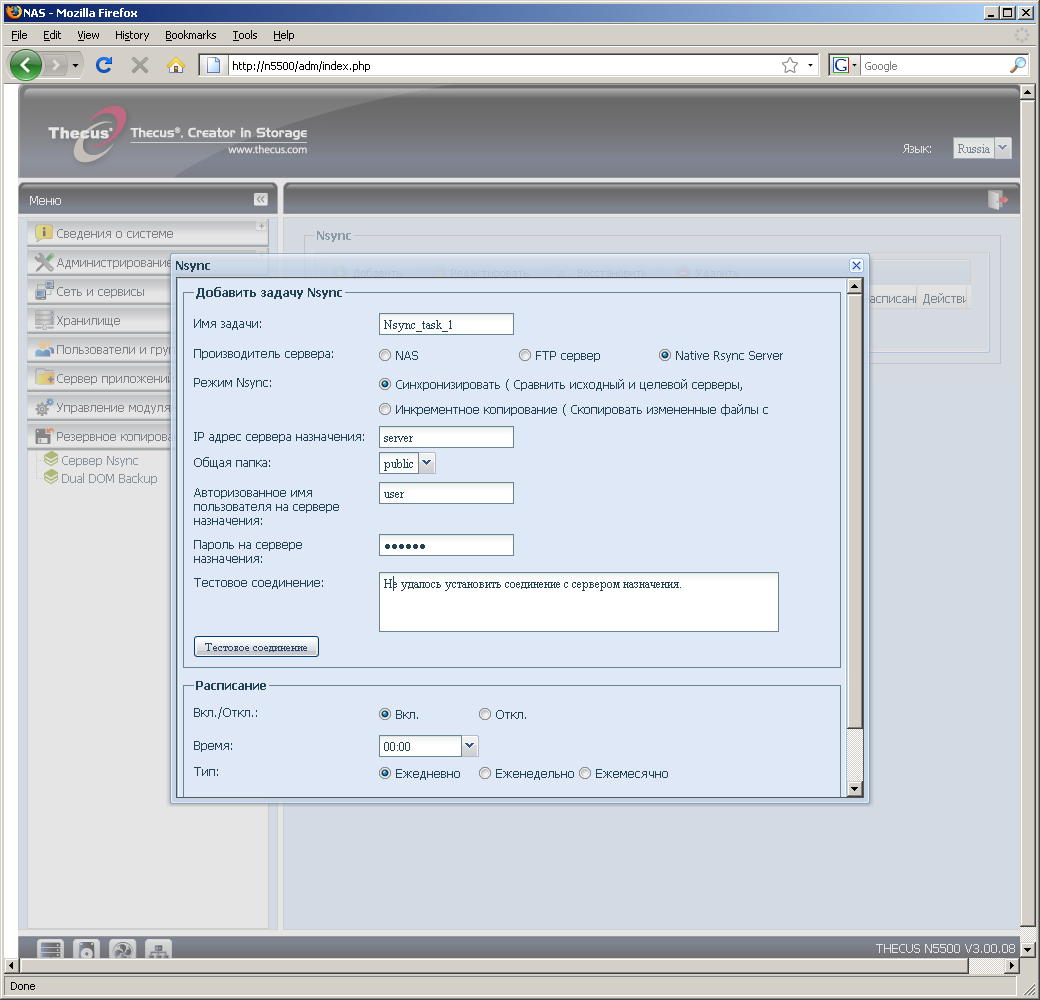Image resolution: width=1040 pixels, height=1000 pixels.
Task: Collapse the Меню sidebar with the double-arrow icon
Action: pos(260,200)
